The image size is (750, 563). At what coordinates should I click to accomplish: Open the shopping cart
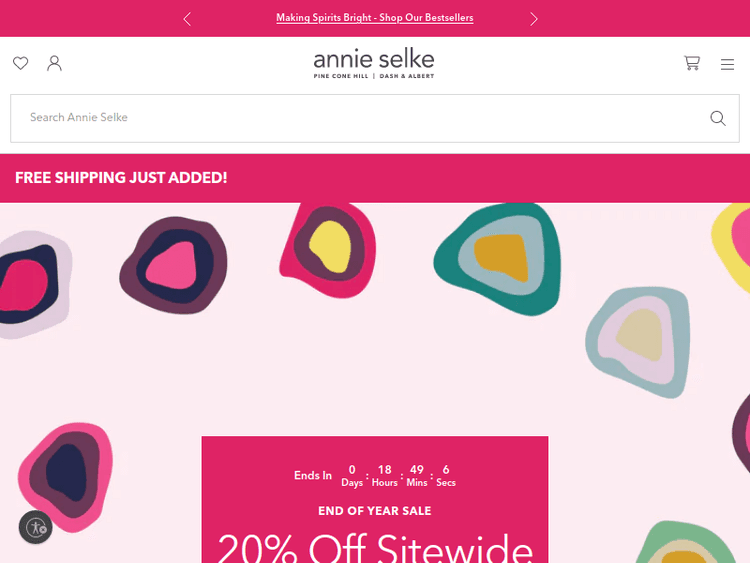(x=692, y=63)
